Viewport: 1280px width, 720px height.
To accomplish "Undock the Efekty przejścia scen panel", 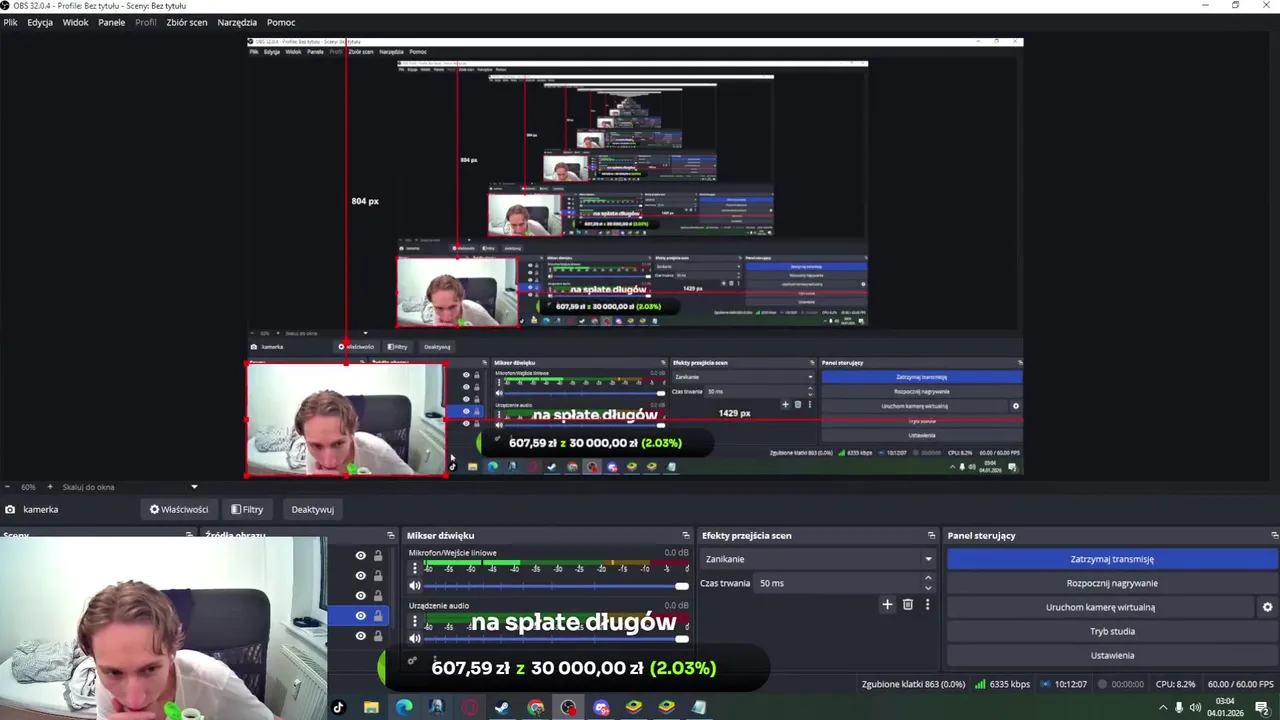I will 931,536.
